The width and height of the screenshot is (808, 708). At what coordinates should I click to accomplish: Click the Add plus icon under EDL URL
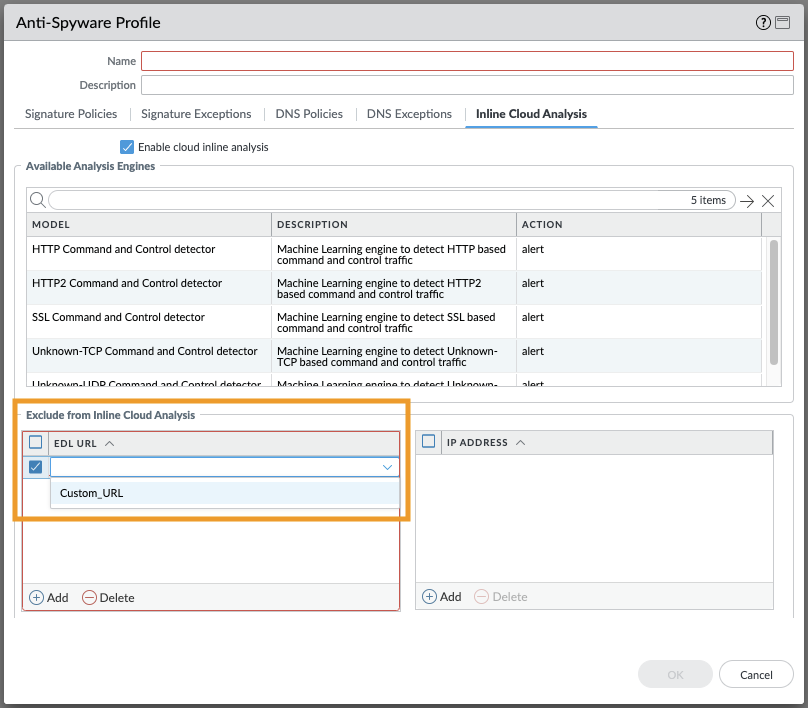(x=37, y=597)
